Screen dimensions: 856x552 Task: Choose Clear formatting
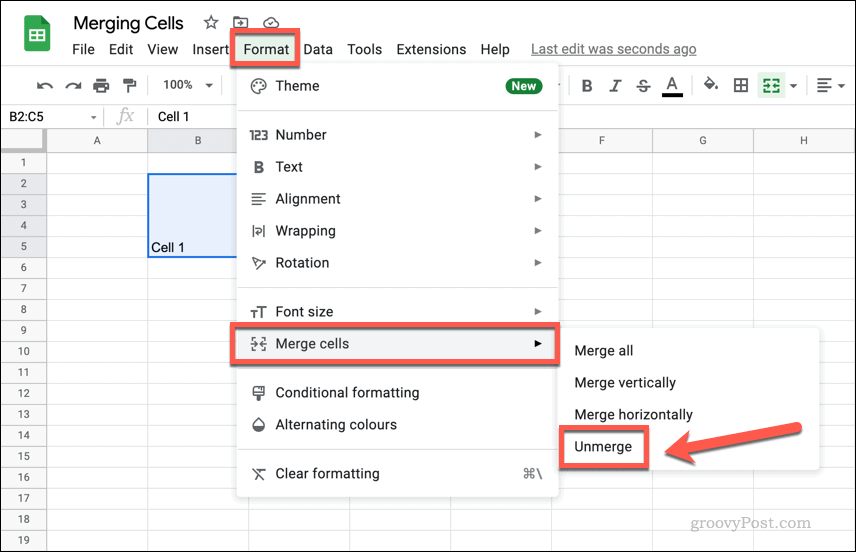(x=397, y=473)
